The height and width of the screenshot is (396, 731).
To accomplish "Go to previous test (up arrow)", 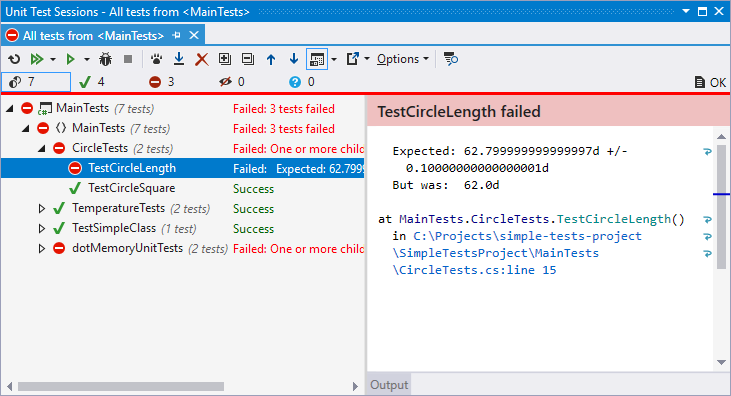I will 271,59.
